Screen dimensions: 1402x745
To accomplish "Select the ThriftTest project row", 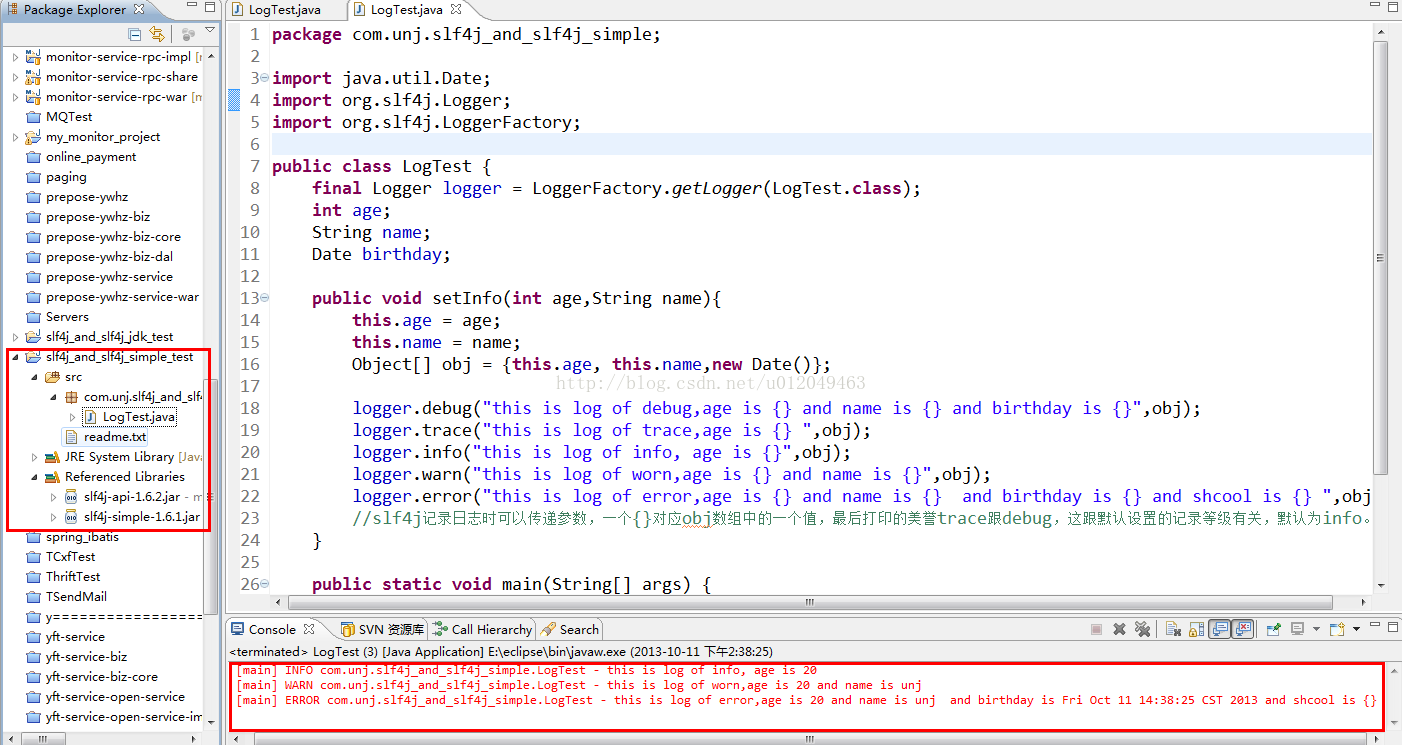I will 73,577.
